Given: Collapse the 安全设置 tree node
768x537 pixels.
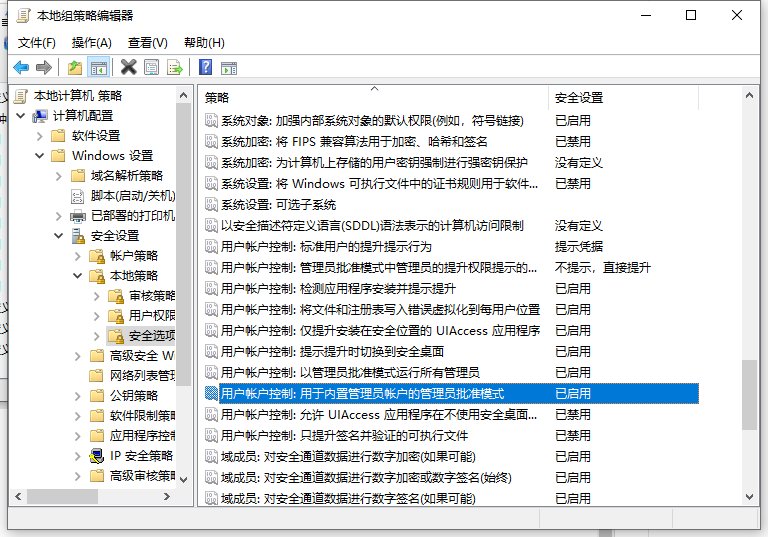Looking at the screenshot, I should [x=58, y=236].
